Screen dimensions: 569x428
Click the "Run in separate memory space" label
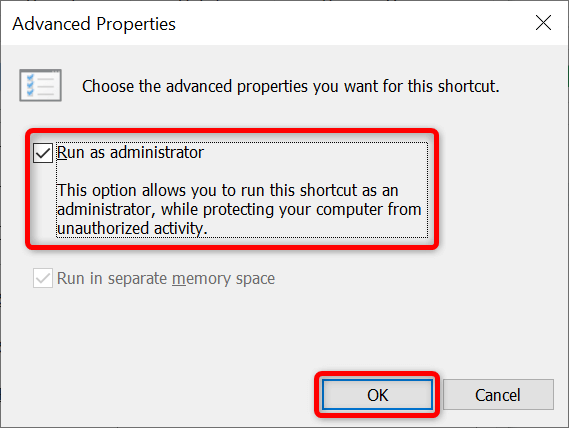click(166, 278)
